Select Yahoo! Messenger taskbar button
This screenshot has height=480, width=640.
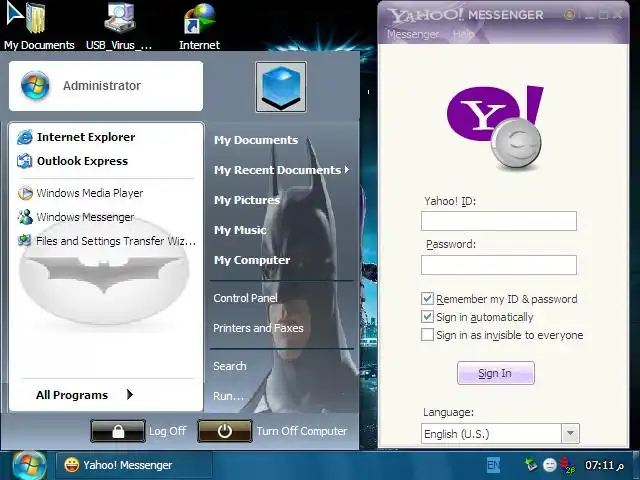(134, 465)
